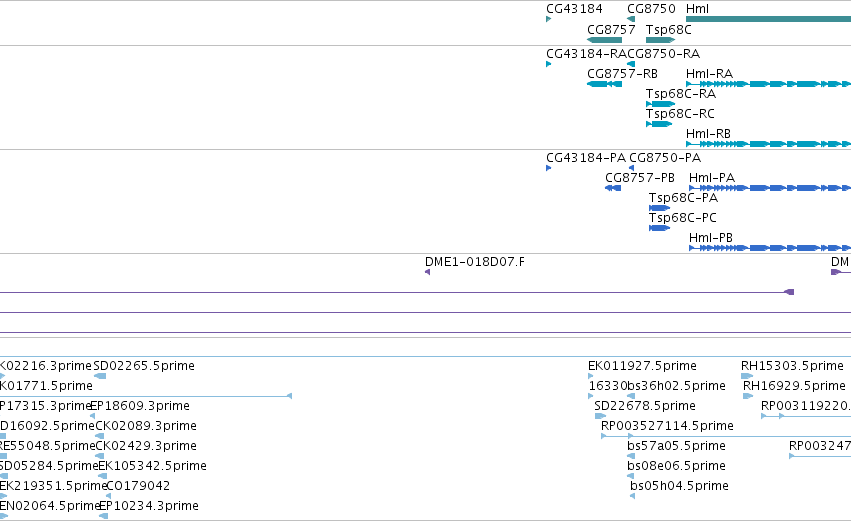This screenshot has height=521, width=851.
Task: Select the CG8757 gene glyph
Action: pos(605,40)
